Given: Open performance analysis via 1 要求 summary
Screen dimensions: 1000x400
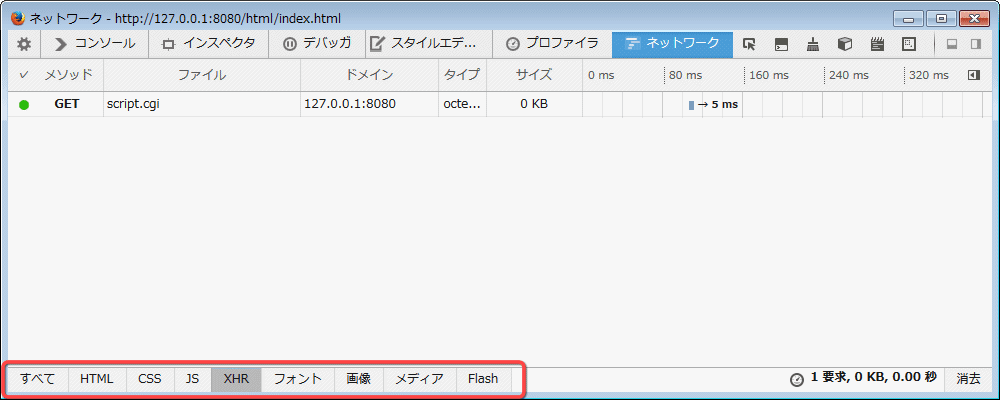Looking at the screenshot, I should 864,378.
